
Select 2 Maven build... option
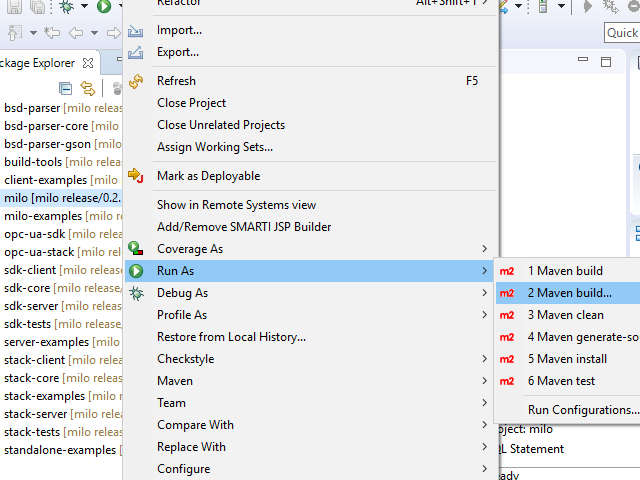pyautogui.click(x=569, y=293)
